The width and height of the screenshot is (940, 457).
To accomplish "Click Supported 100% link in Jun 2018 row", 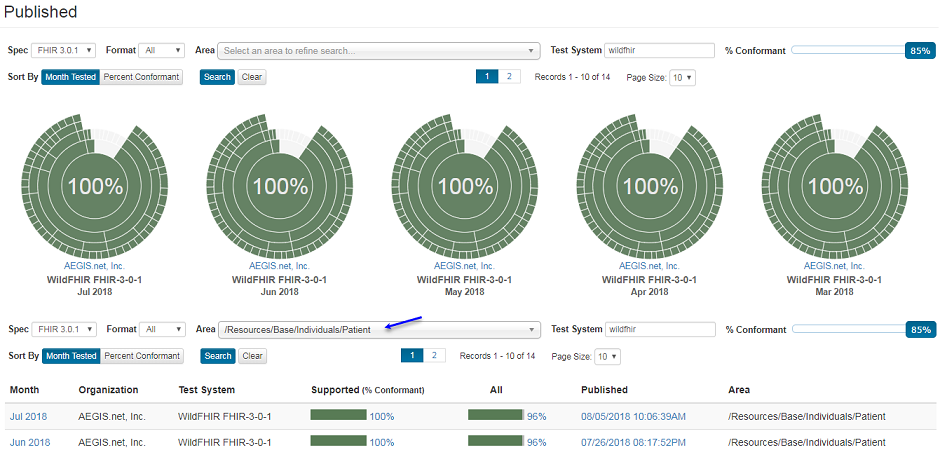I will (x=382, y=443).
